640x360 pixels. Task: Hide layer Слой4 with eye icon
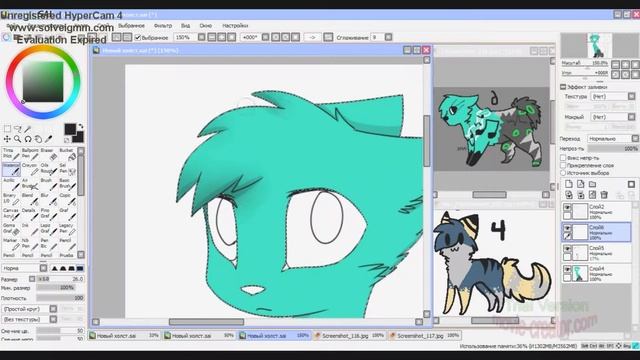pos(567,269)
